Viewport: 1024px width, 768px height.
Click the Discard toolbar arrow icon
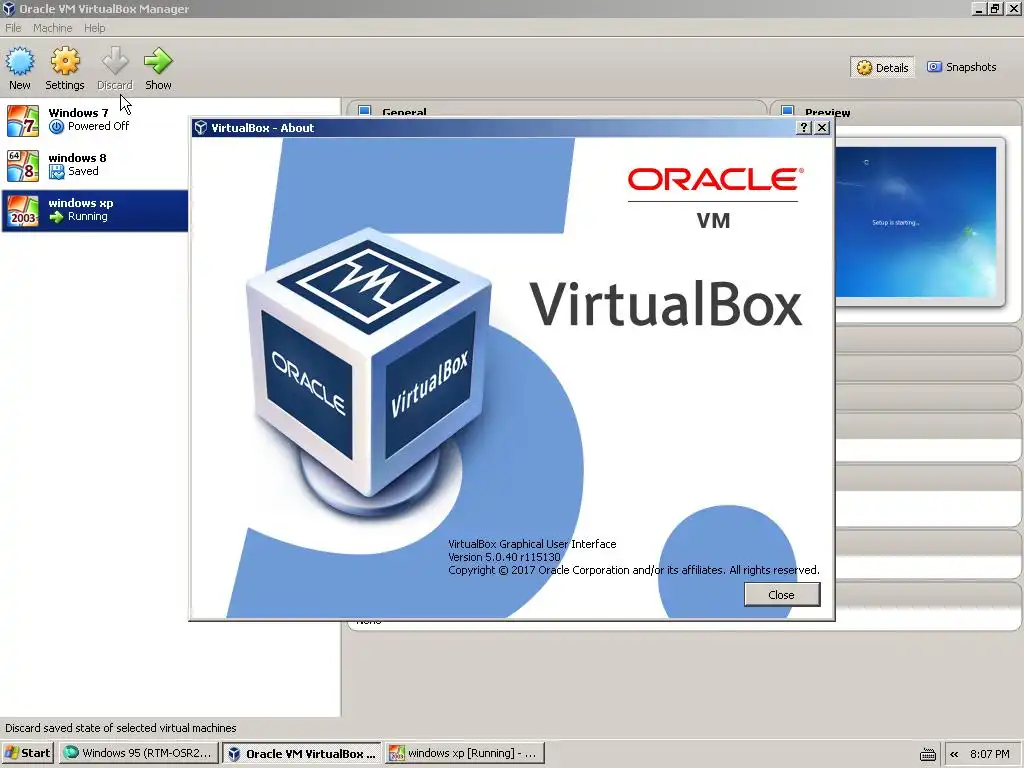point(115,61)
